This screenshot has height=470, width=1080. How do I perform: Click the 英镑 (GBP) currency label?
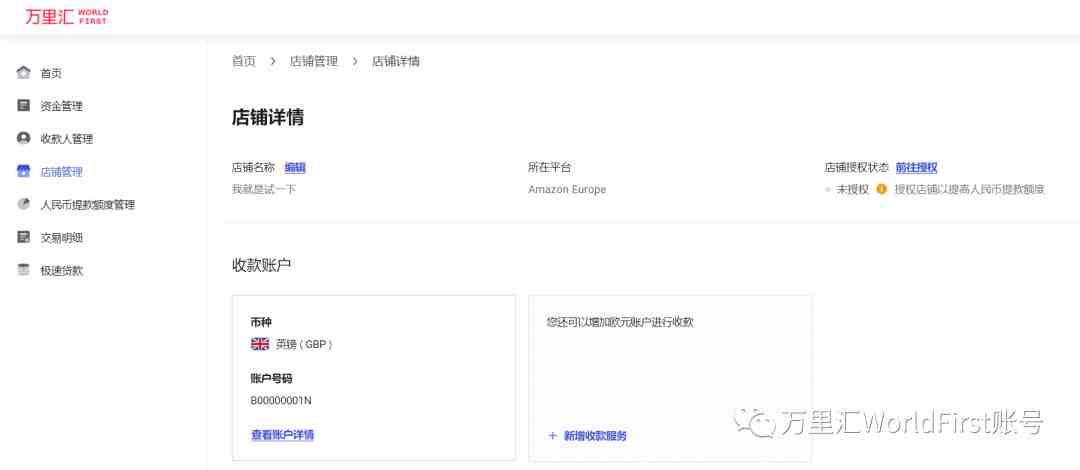[x=304, y=344]
